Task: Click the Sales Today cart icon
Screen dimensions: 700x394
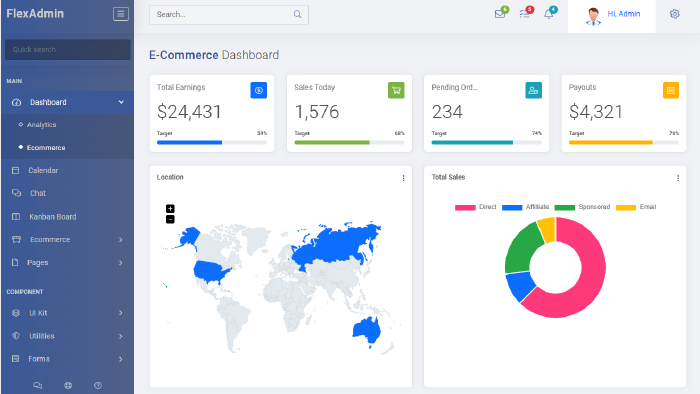Action: click(x=396, y=90)
